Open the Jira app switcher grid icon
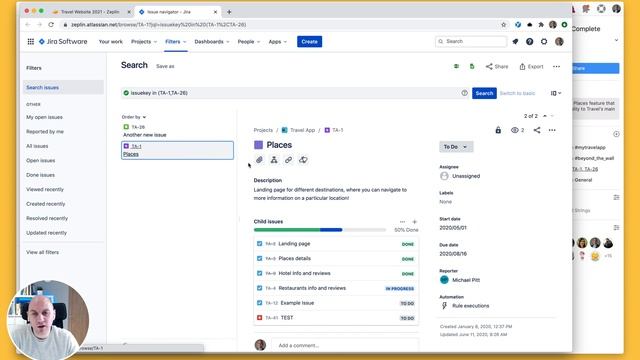The width and height of the screenshot is (640, 360). (31, 42)
